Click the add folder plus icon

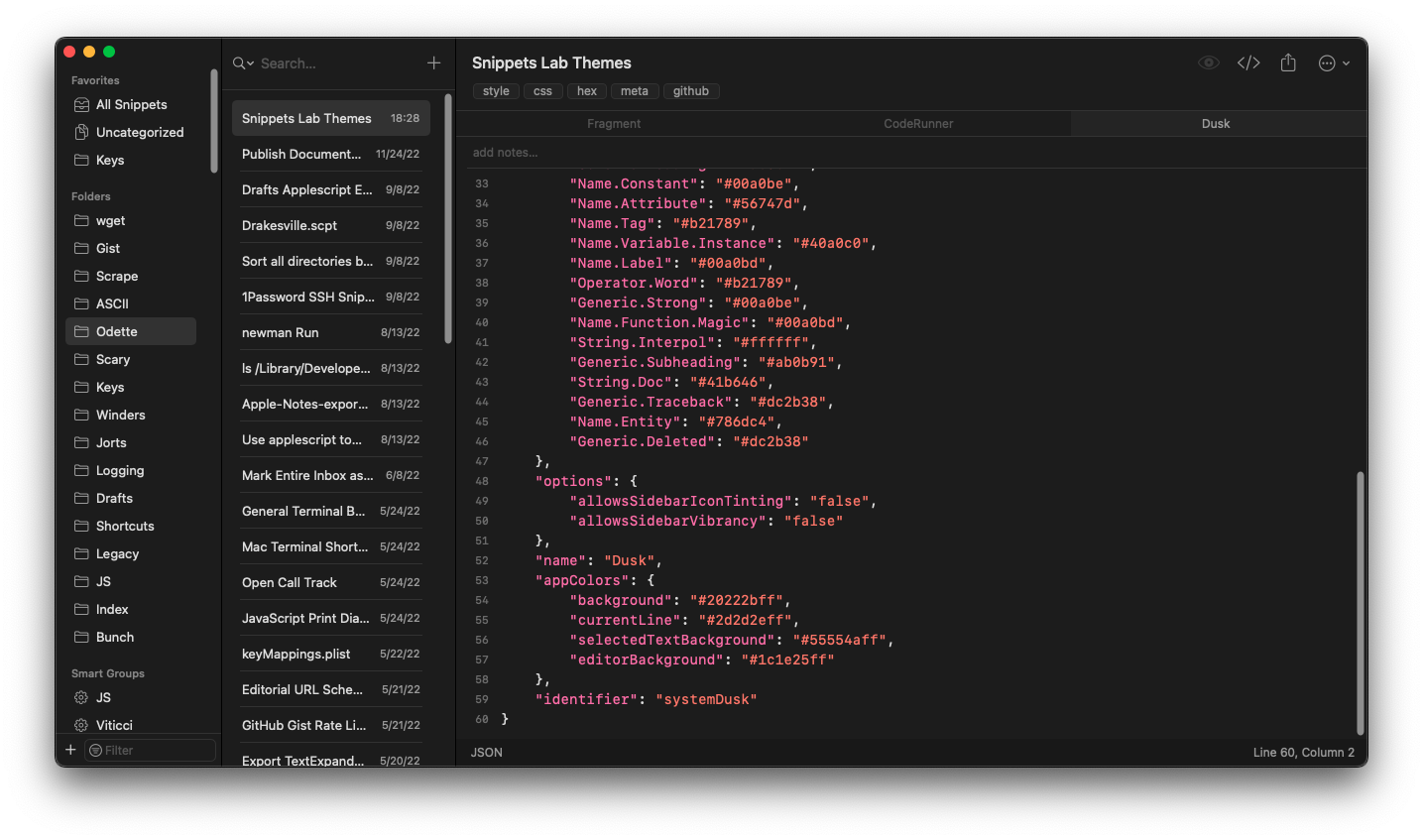click(70, 750)
